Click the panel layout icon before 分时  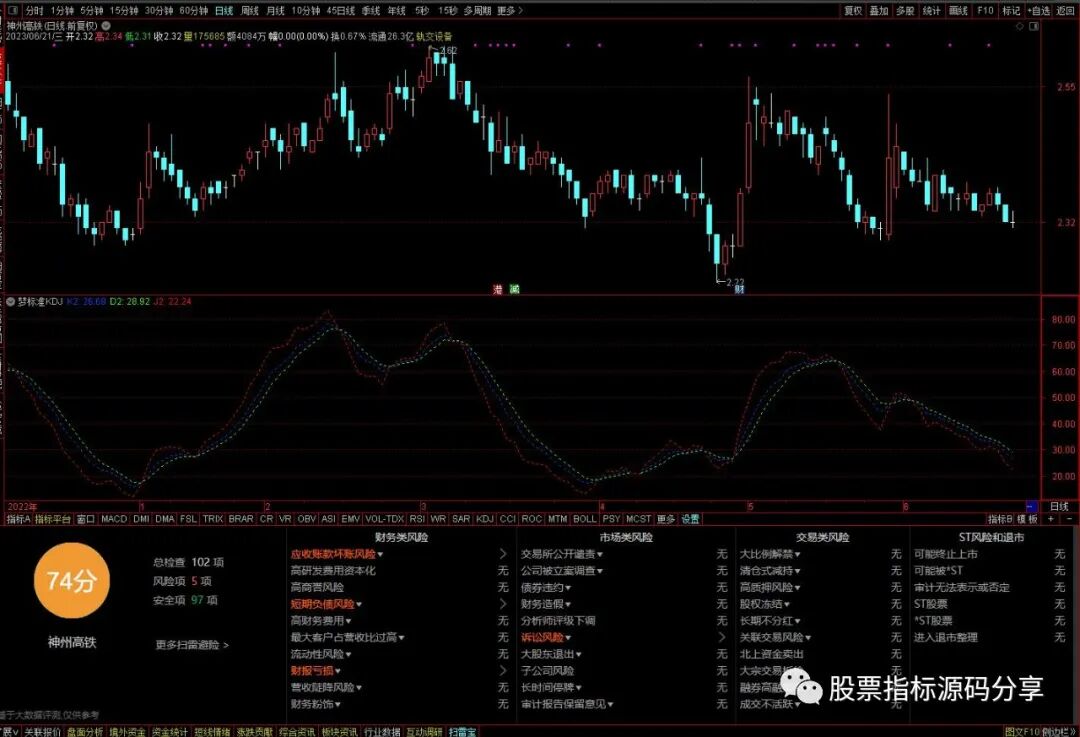[13, 10]
